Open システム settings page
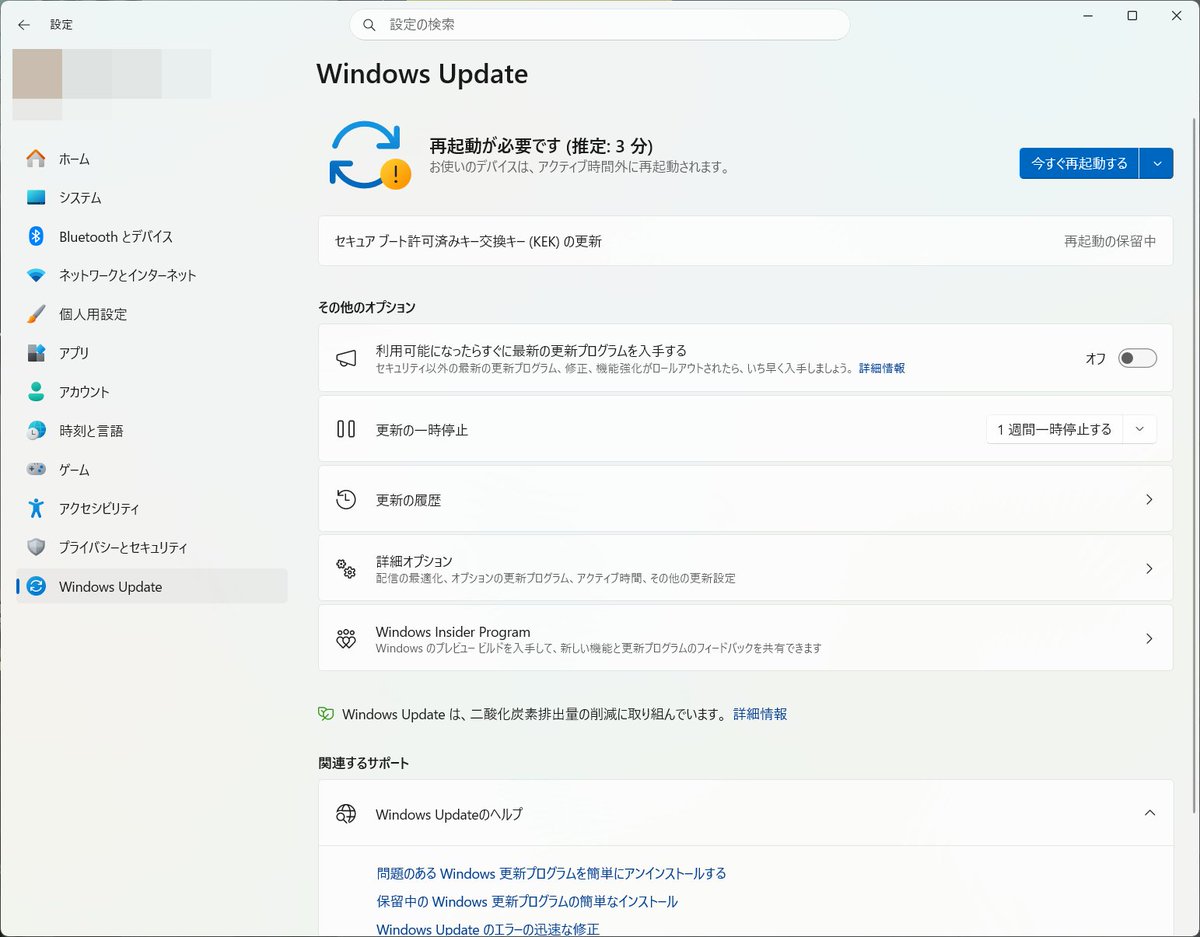Image resolution: width=1200 pixels, height=937 pixels. (x=152, y=198)
